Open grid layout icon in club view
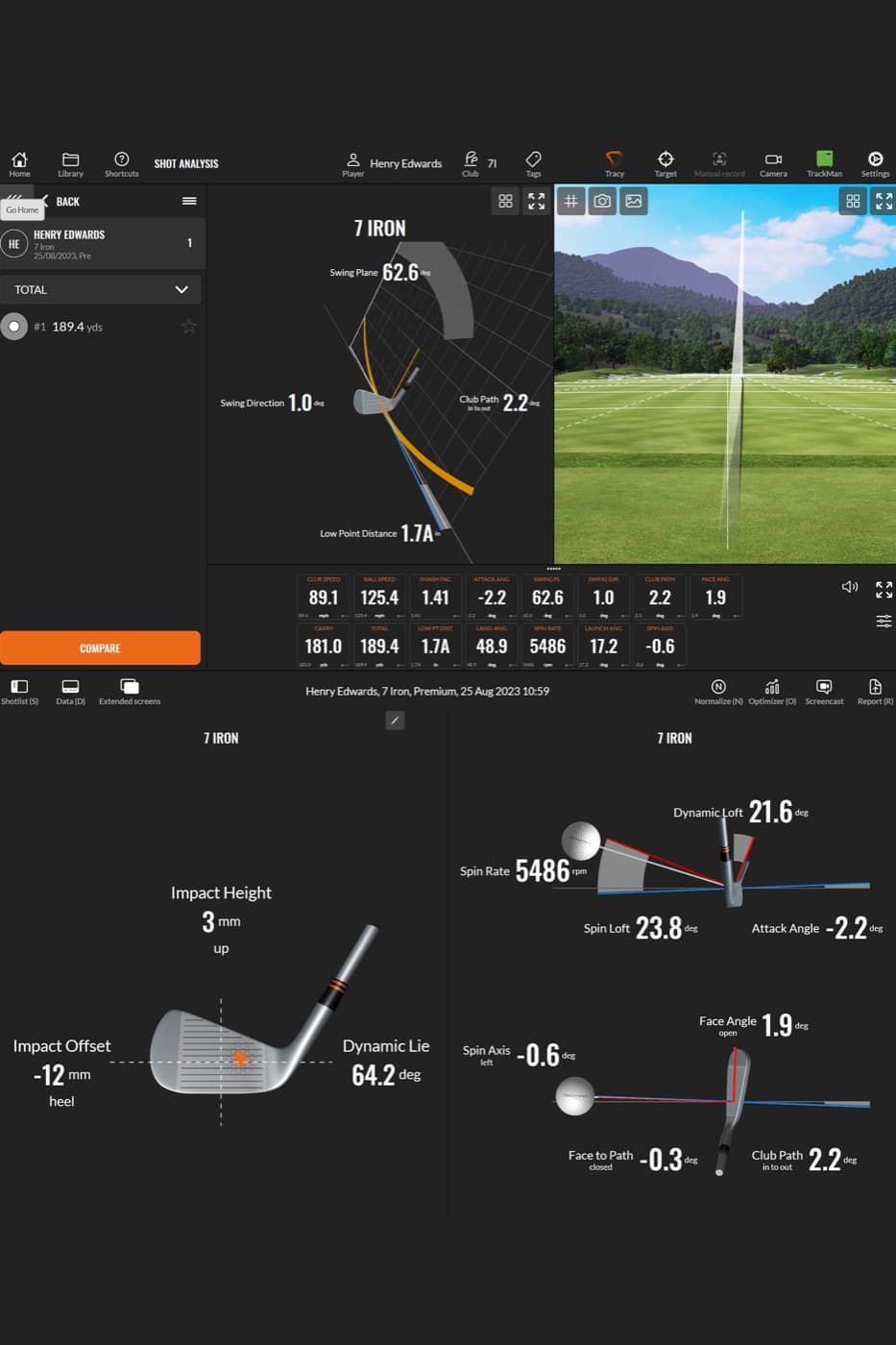This screenshot has width=896, height=1345. coord(505,201)
